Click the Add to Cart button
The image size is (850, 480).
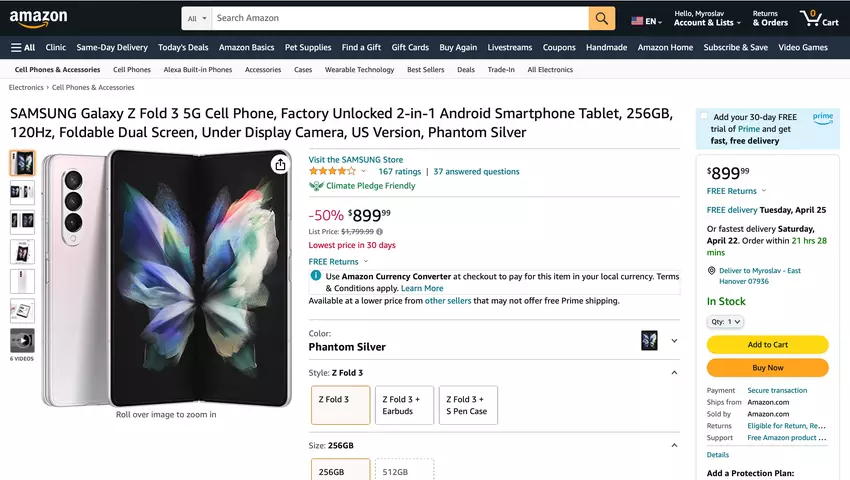click(x=767, y=345)
